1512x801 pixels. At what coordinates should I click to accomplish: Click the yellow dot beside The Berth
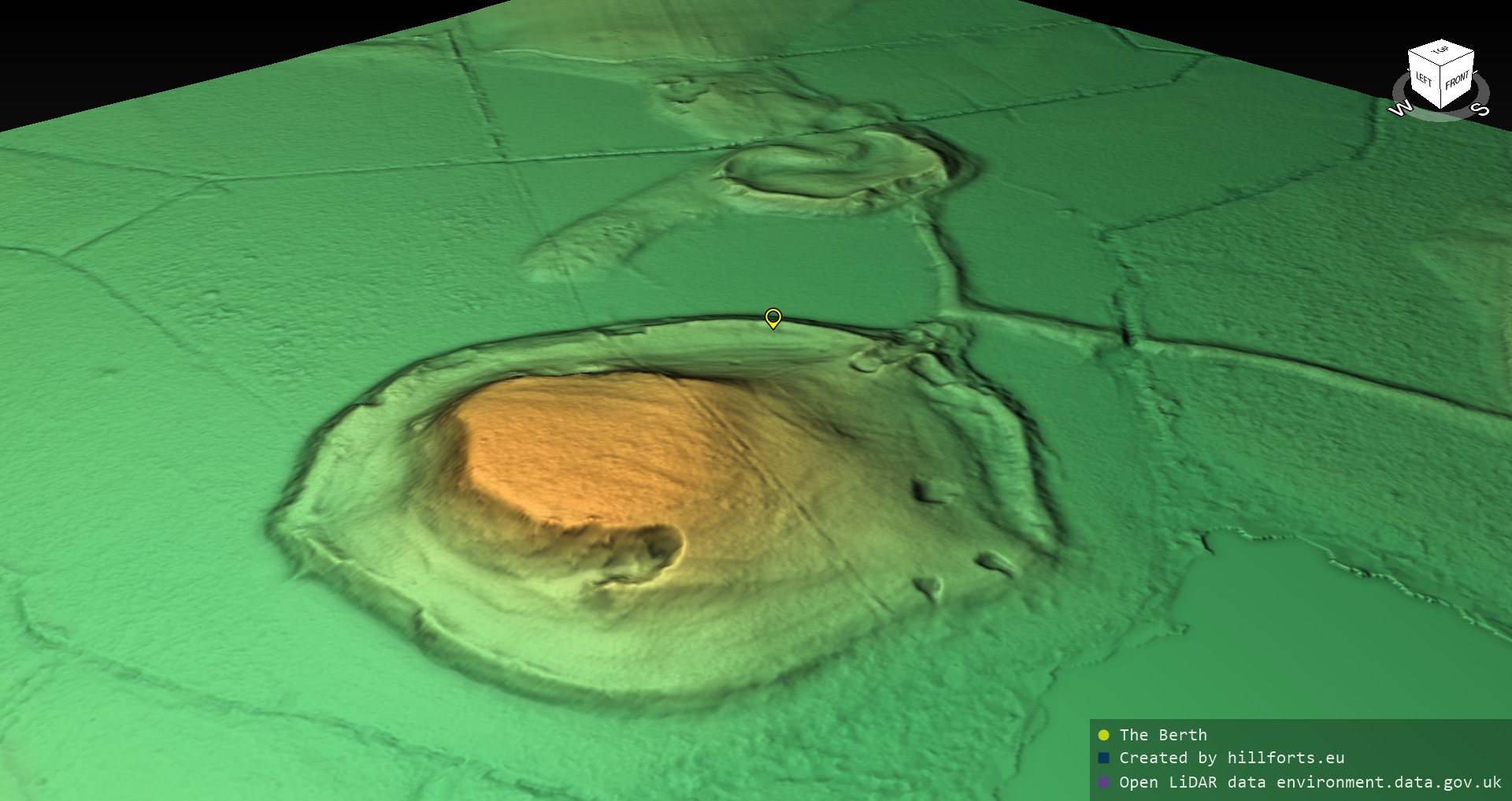[x=1103, y=735]
